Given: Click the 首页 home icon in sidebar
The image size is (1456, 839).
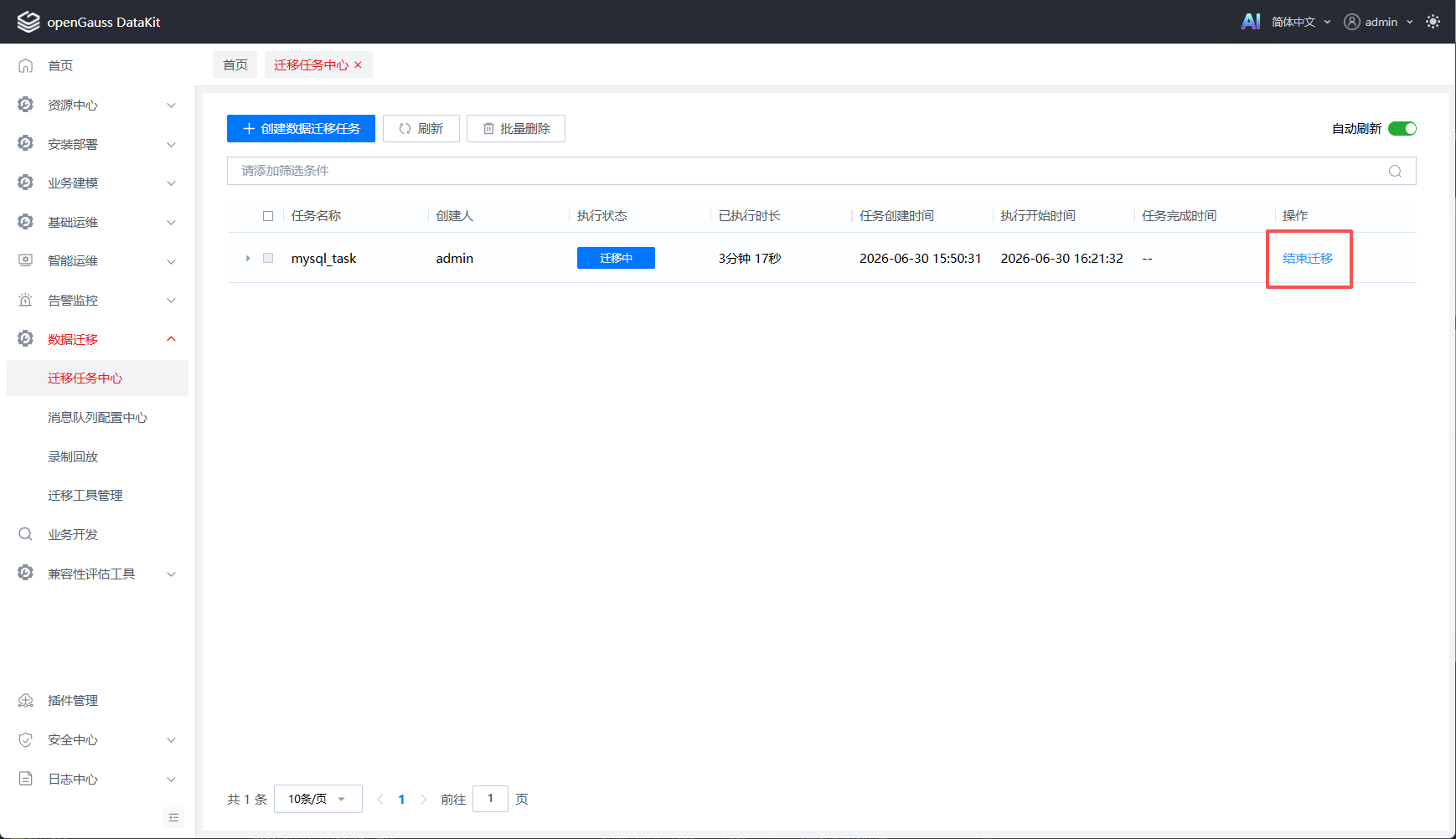Looking at the screenshot, I should (26, 65).
